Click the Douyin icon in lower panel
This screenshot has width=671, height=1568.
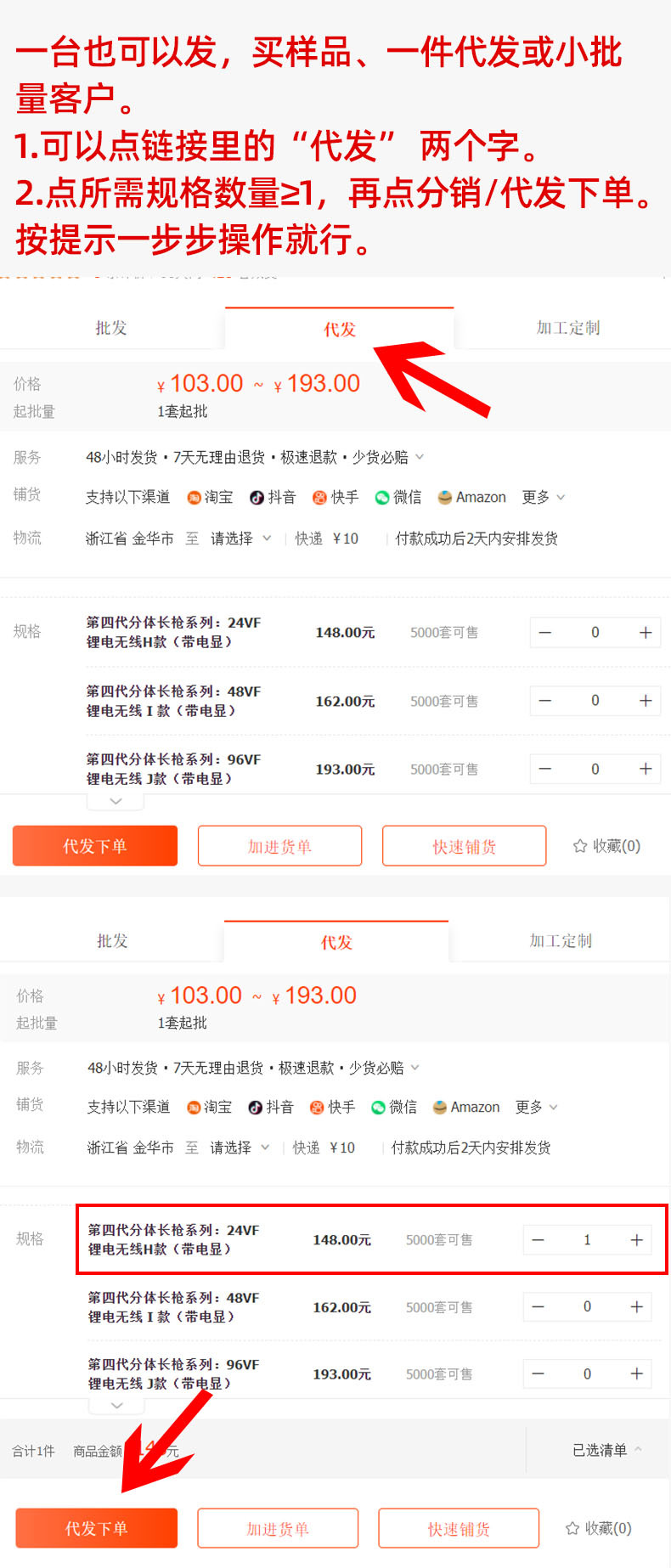[x=255, y=1108]
